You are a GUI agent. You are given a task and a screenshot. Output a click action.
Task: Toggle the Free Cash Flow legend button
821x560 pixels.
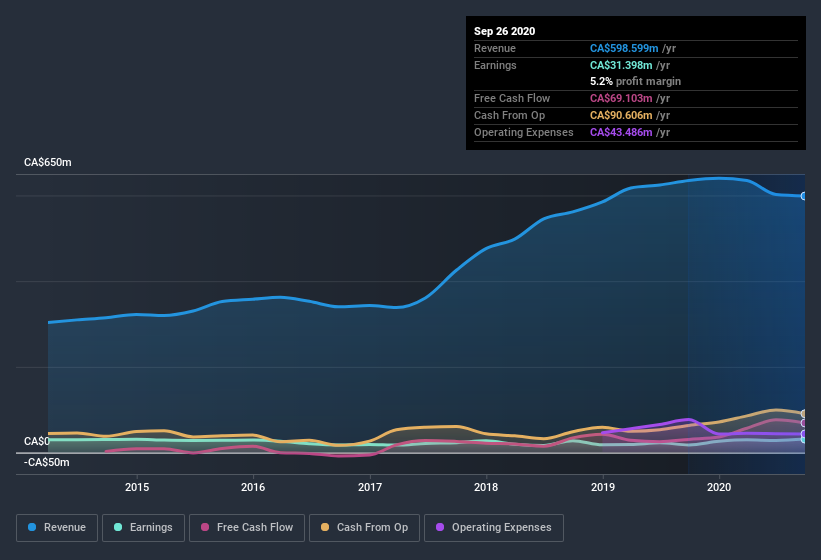click(x=247, y=528)
